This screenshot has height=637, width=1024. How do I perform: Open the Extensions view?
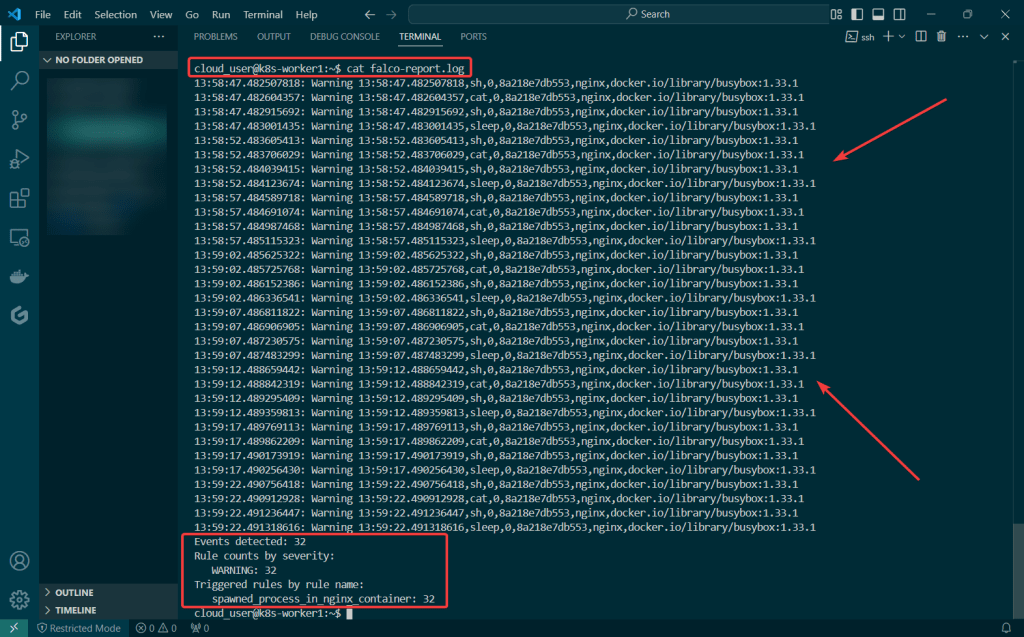coord(19,198)
